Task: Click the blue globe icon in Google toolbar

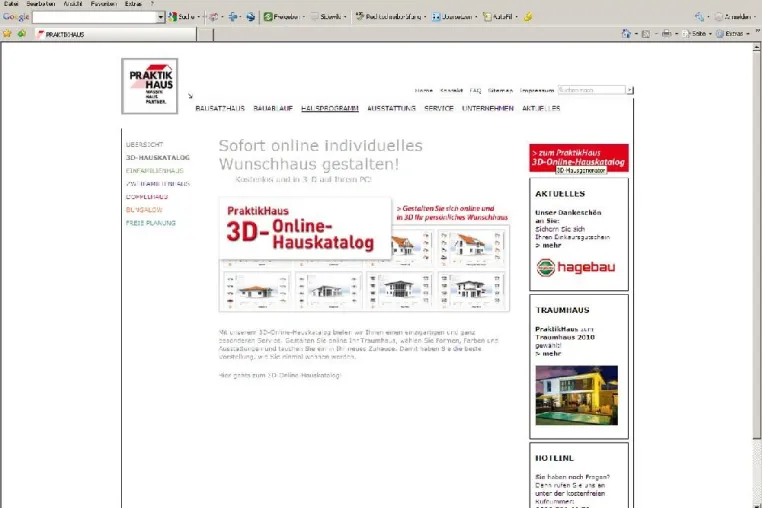Action: point(250,17)
